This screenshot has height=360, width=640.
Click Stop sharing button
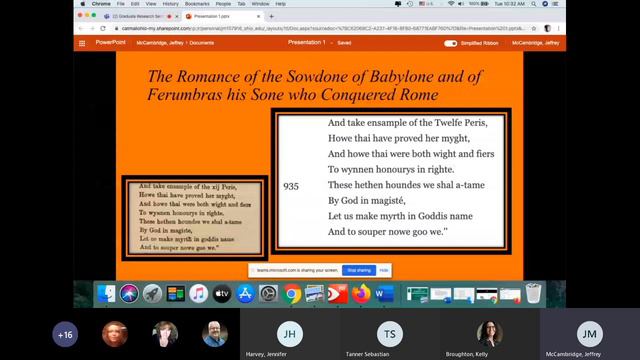click(x=359, y=270)
